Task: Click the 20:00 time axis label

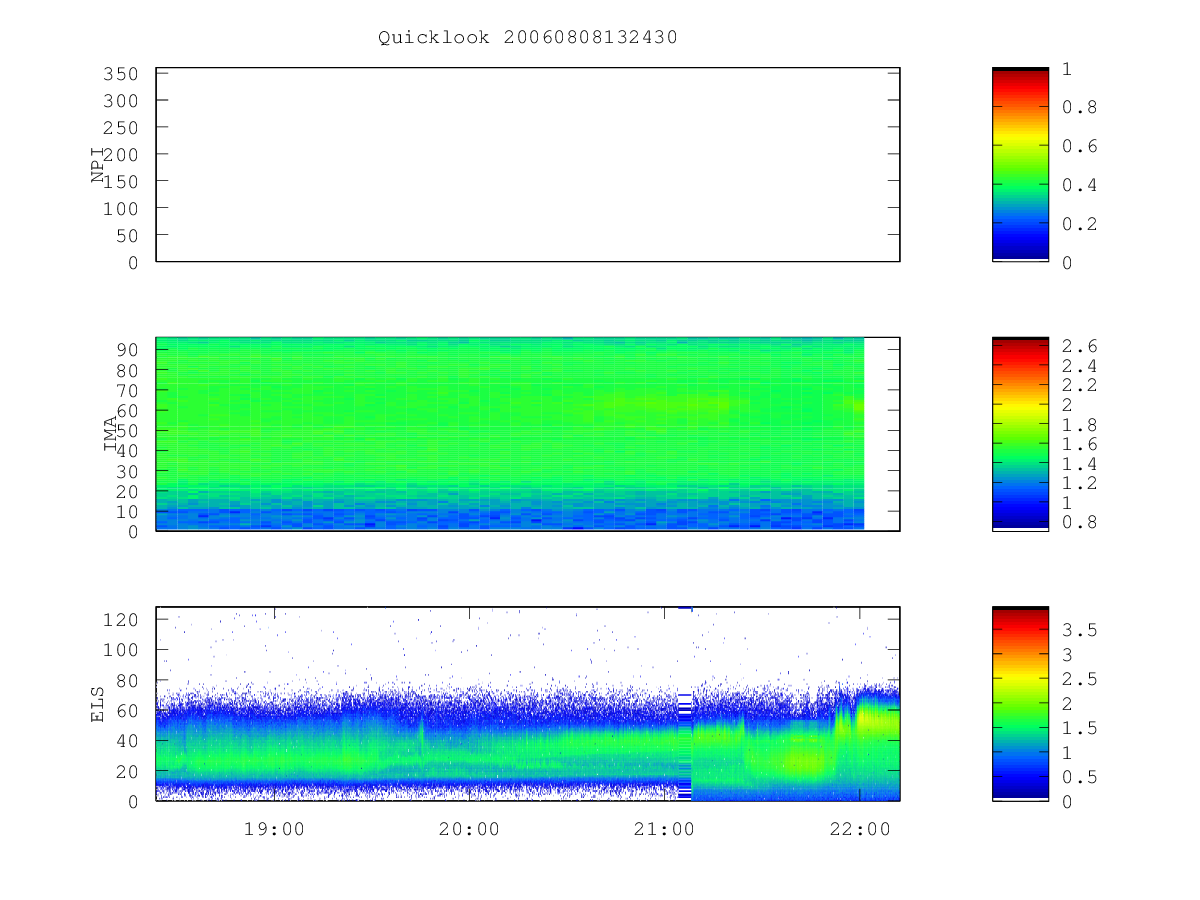Action: 470,829
